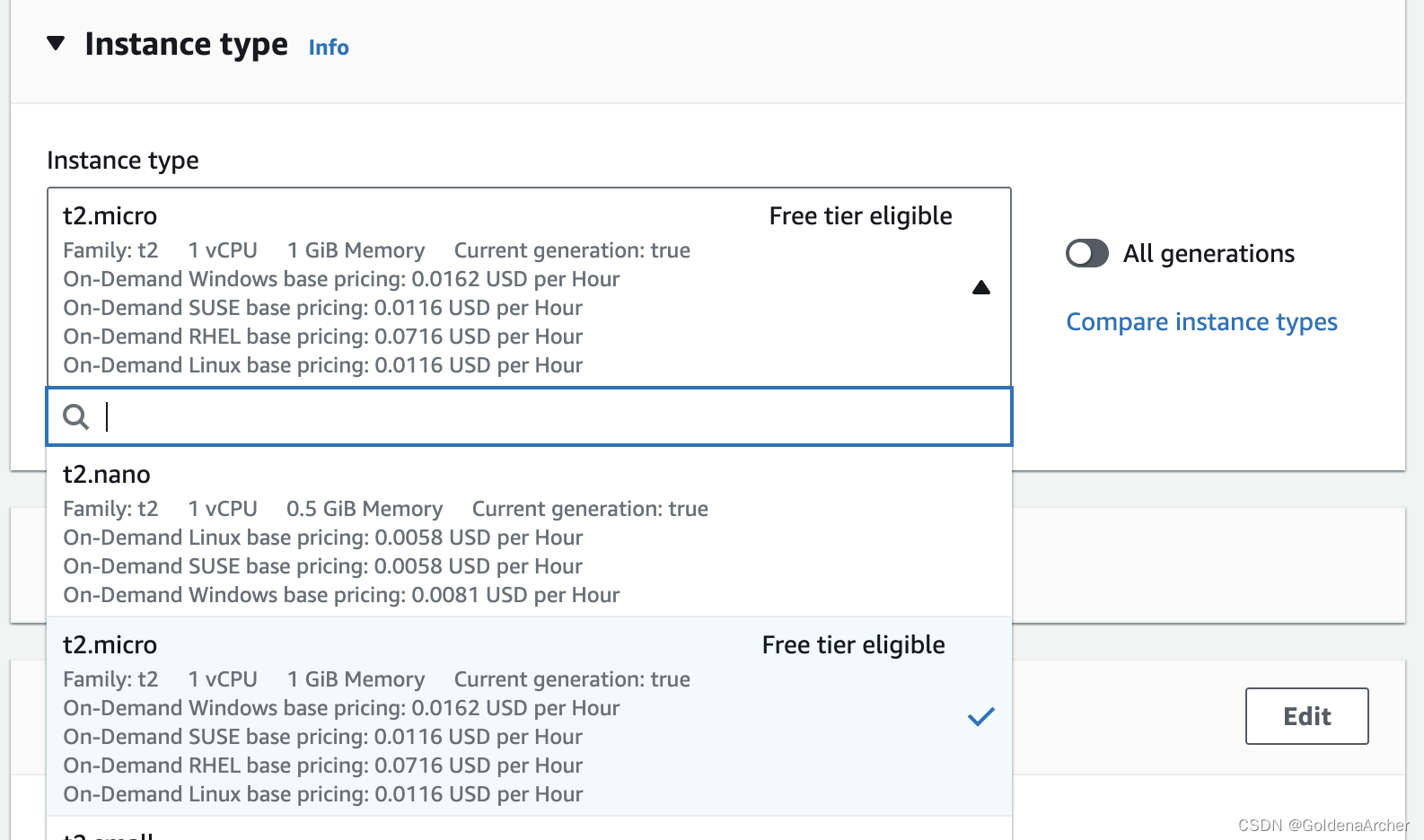Click t2.micro RHEL pricing line in list
This screenshot has width=1424, height=840.
(x=323, y=766)
